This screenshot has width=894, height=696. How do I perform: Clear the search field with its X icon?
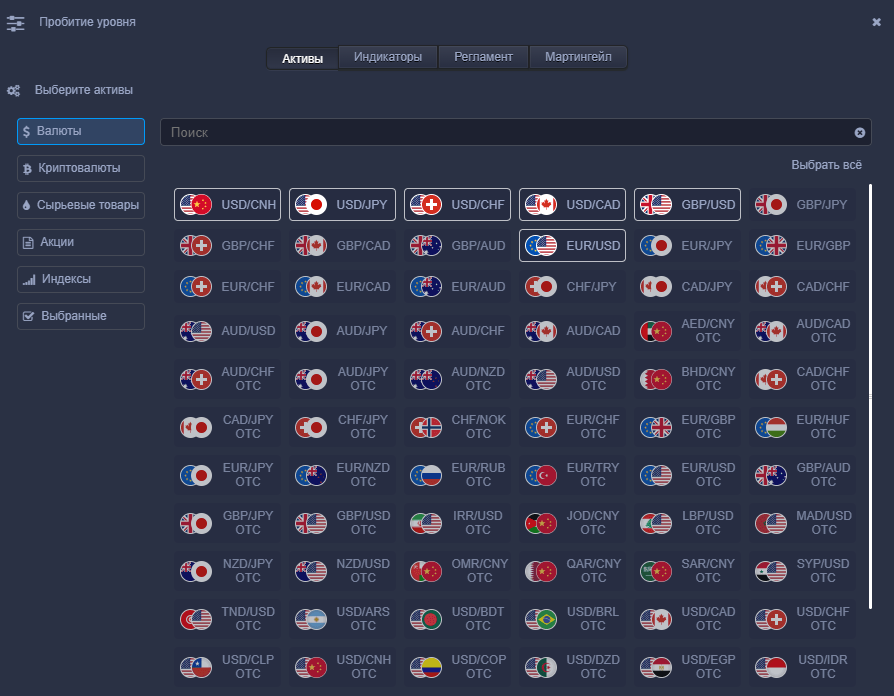[860, 133]
